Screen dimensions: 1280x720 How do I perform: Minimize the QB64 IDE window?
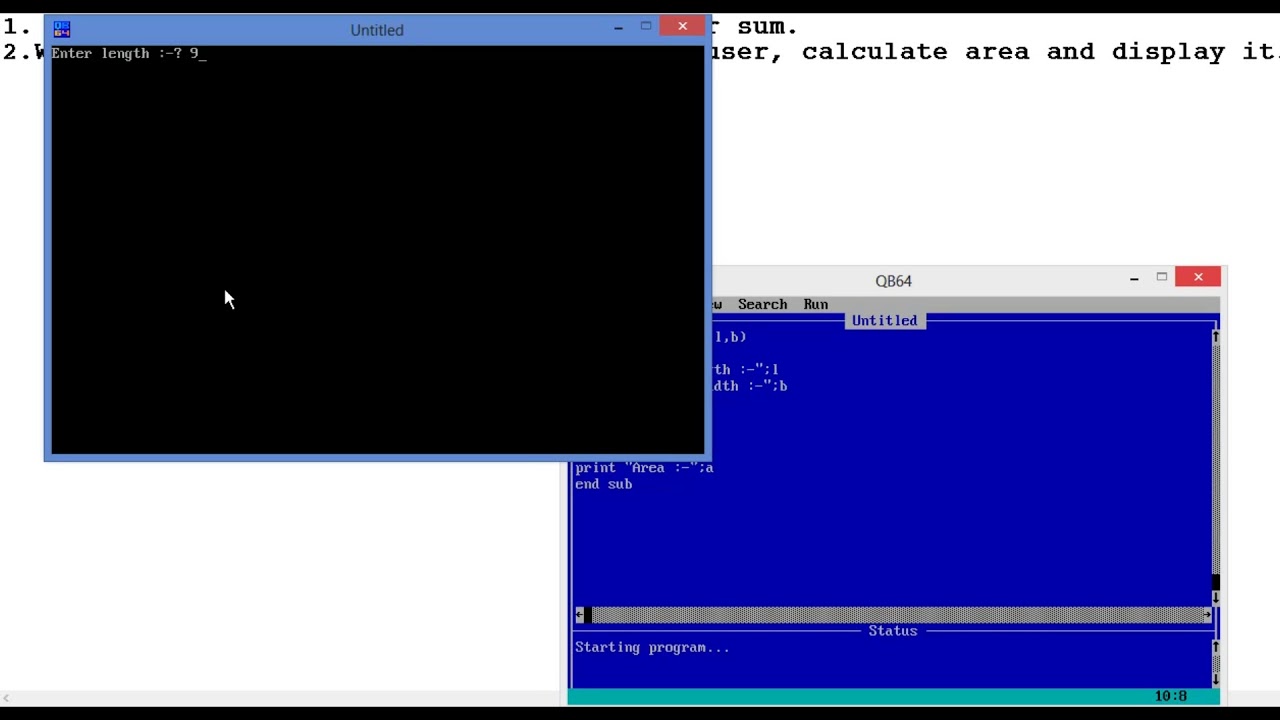coord(1134,279)
